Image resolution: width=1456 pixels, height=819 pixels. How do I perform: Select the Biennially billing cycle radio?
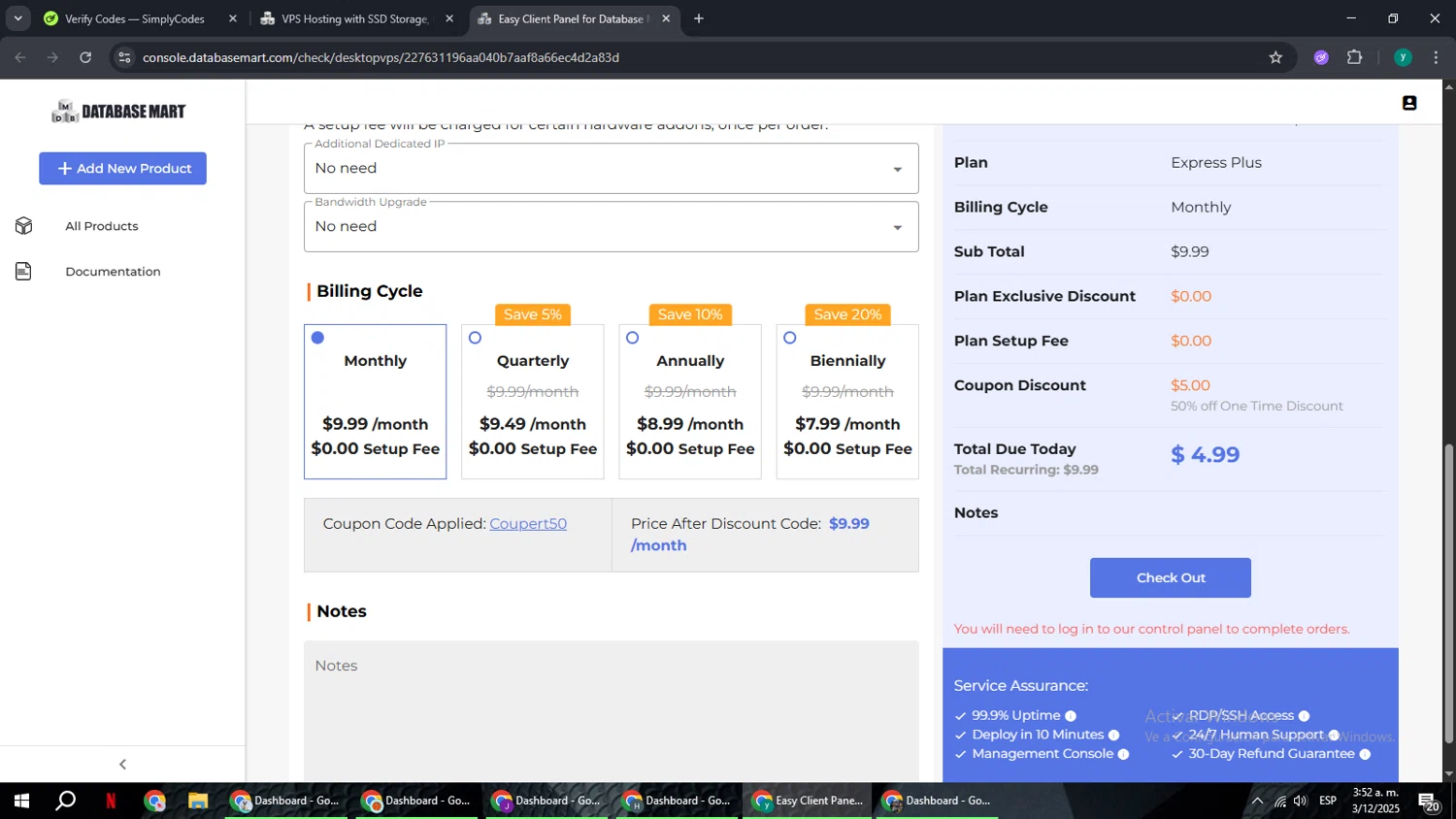pos(789,338)
